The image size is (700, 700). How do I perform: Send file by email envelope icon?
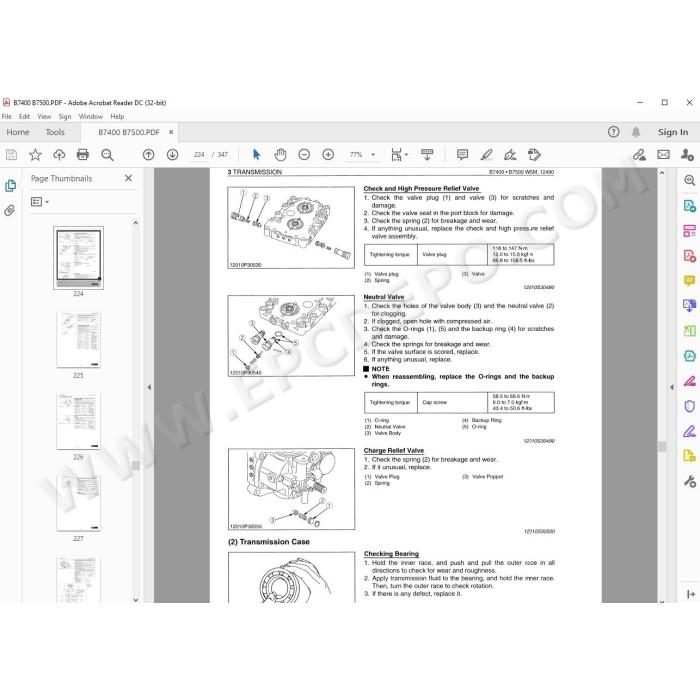click(x=663, y=154)
